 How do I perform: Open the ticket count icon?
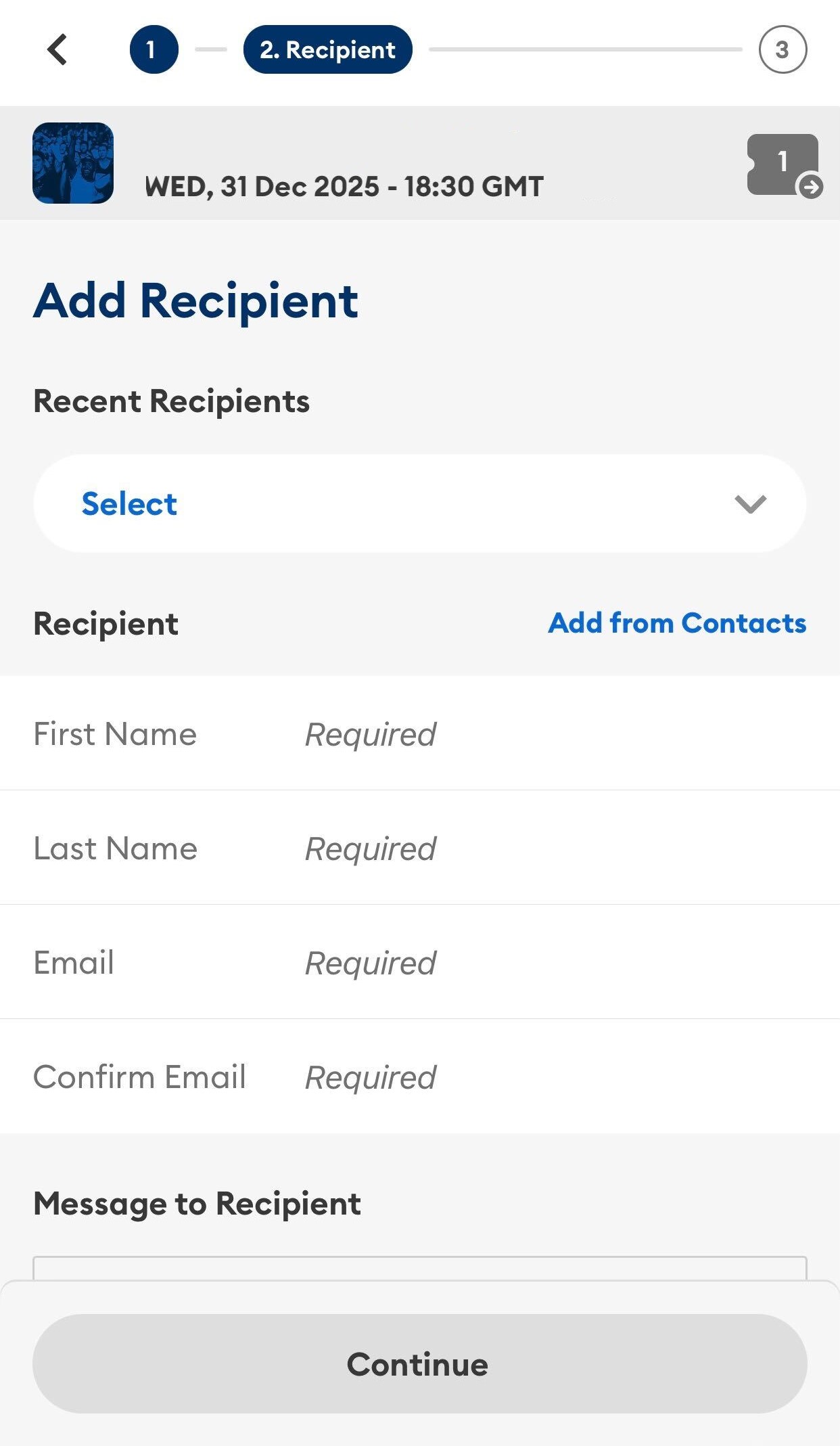coord(783,164)
